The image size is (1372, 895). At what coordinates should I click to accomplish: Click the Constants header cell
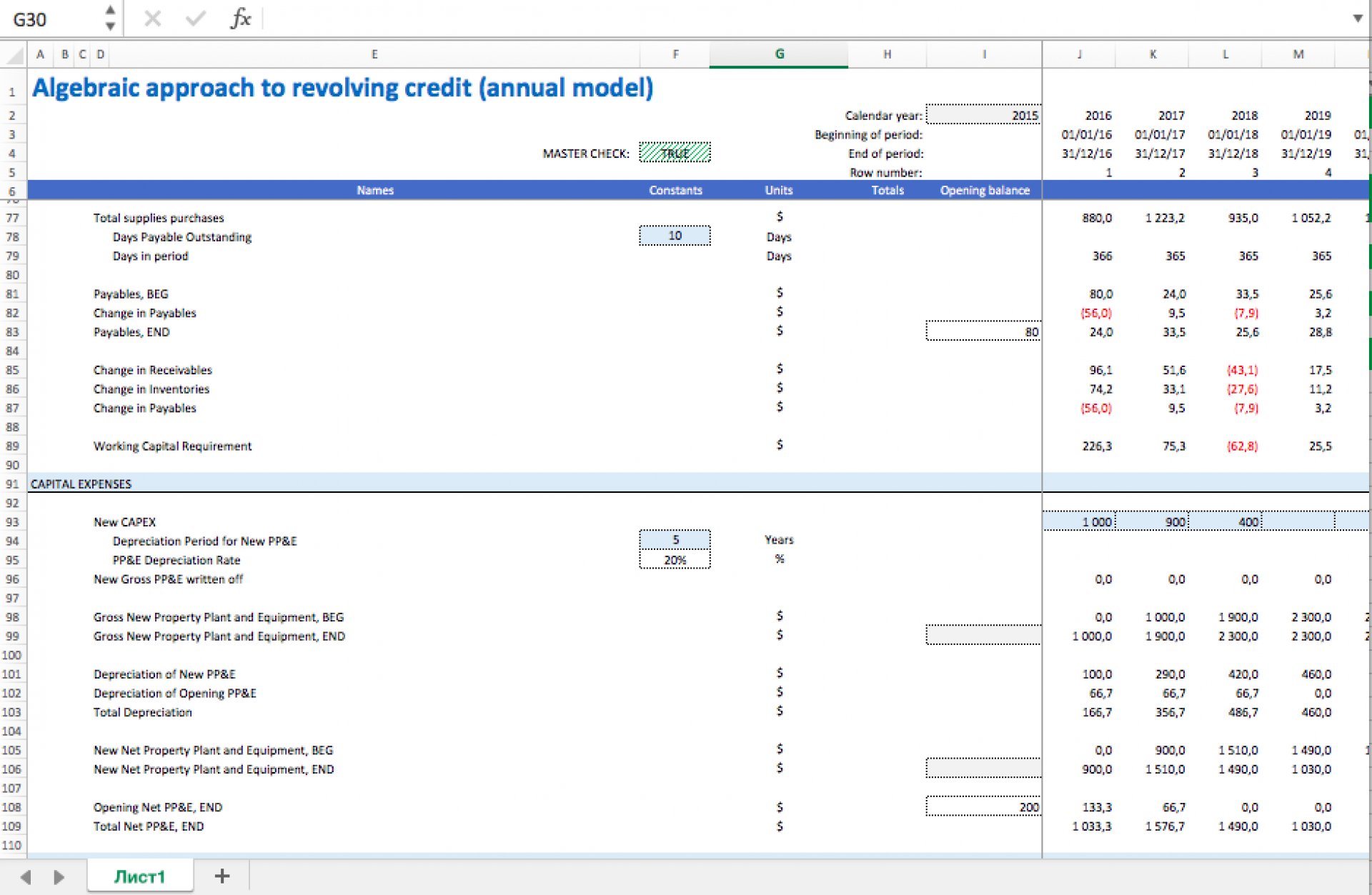tap(675, 190)
